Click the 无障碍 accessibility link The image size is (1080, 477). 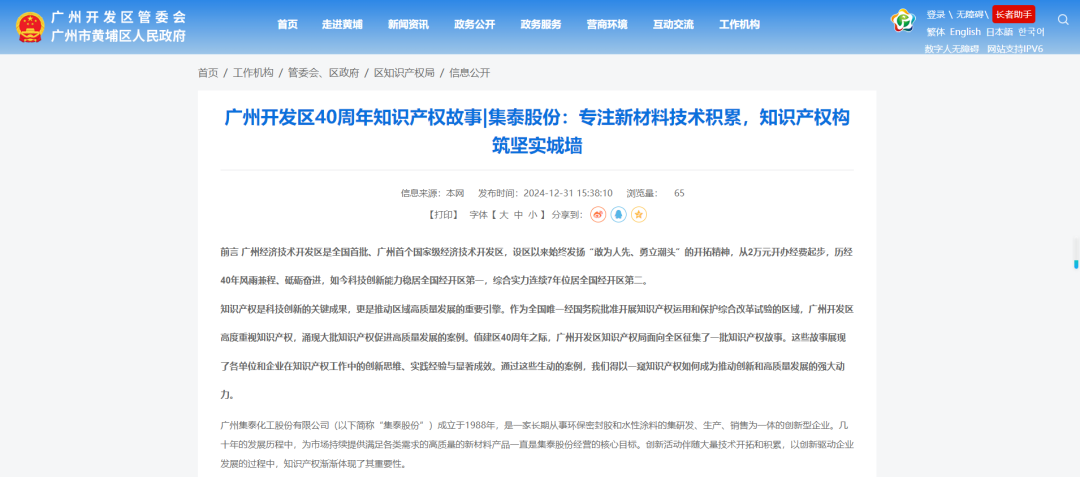(970, 14)
